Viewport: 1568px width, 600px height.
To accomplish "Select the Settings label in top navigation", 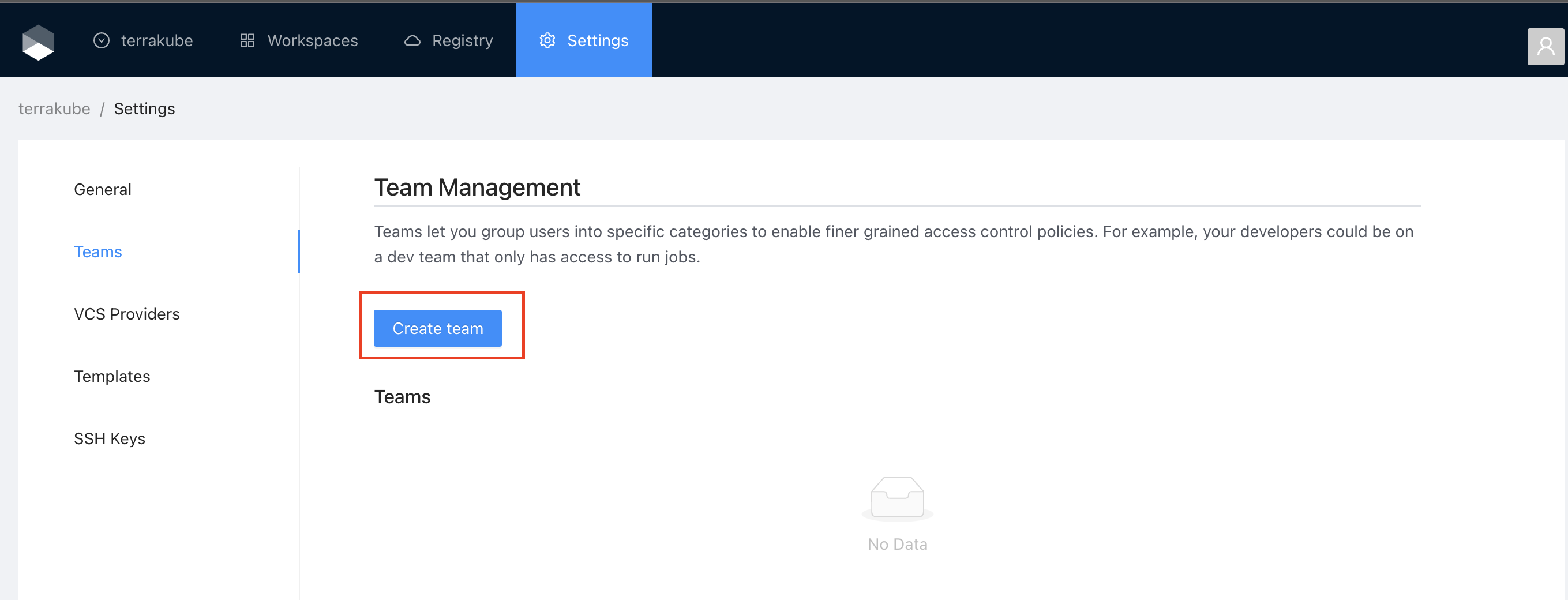I will coord(597,41).
